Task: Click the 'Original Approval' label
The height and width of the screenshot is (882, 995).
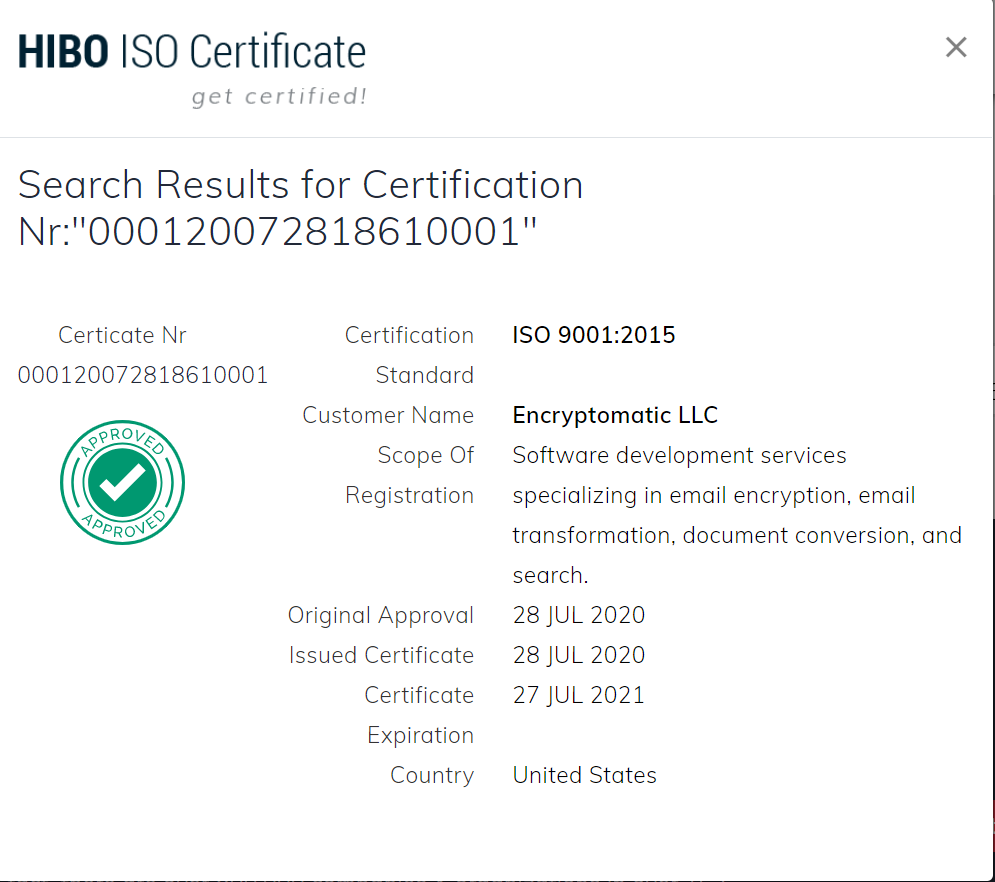Action: pos(381,615)
